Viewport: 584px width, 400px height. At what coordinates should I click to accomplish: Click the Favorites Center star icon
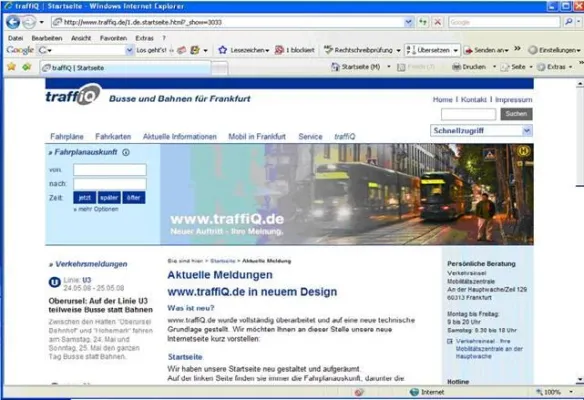coord(12,67)
